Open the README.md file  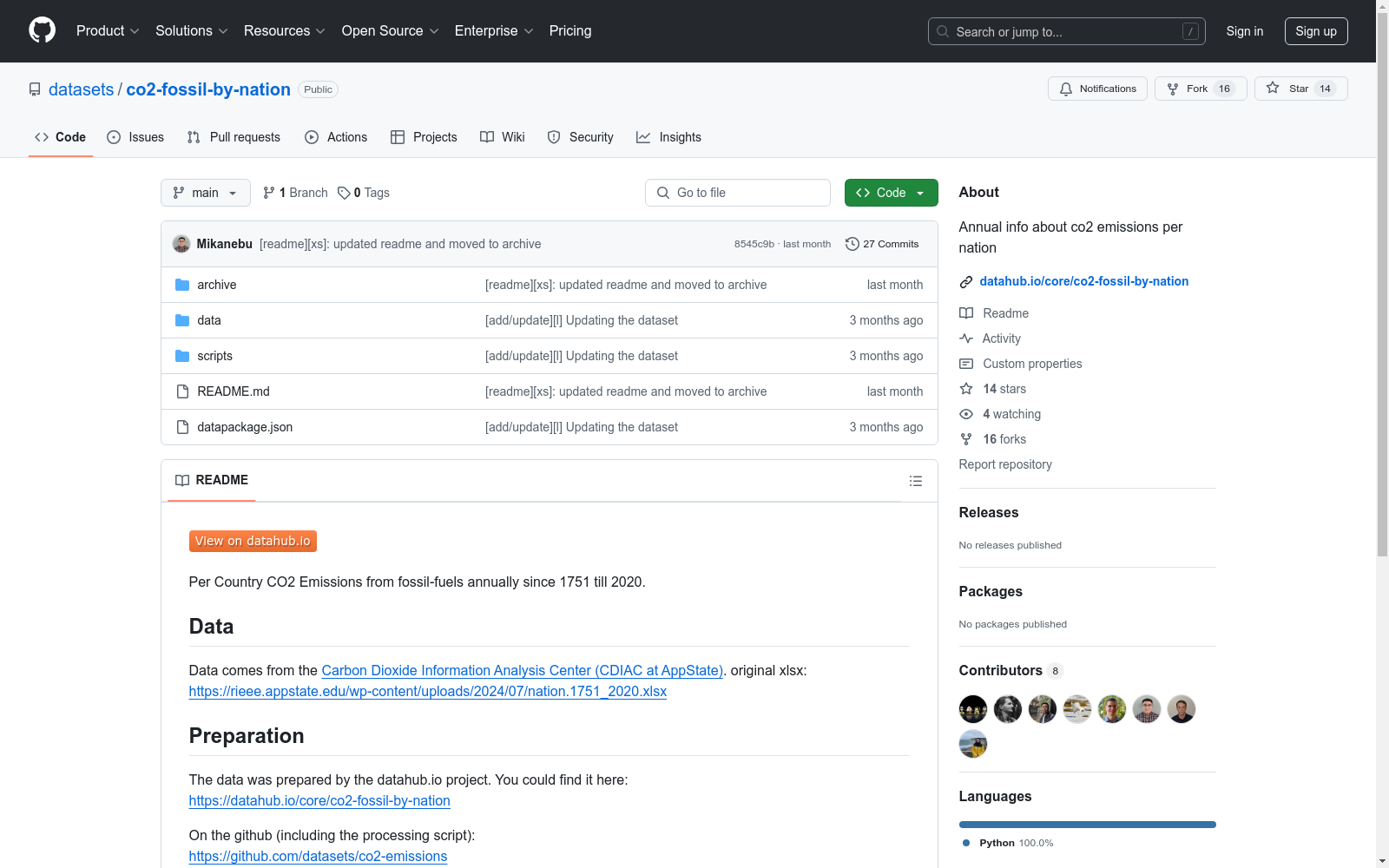click(234, 391)
